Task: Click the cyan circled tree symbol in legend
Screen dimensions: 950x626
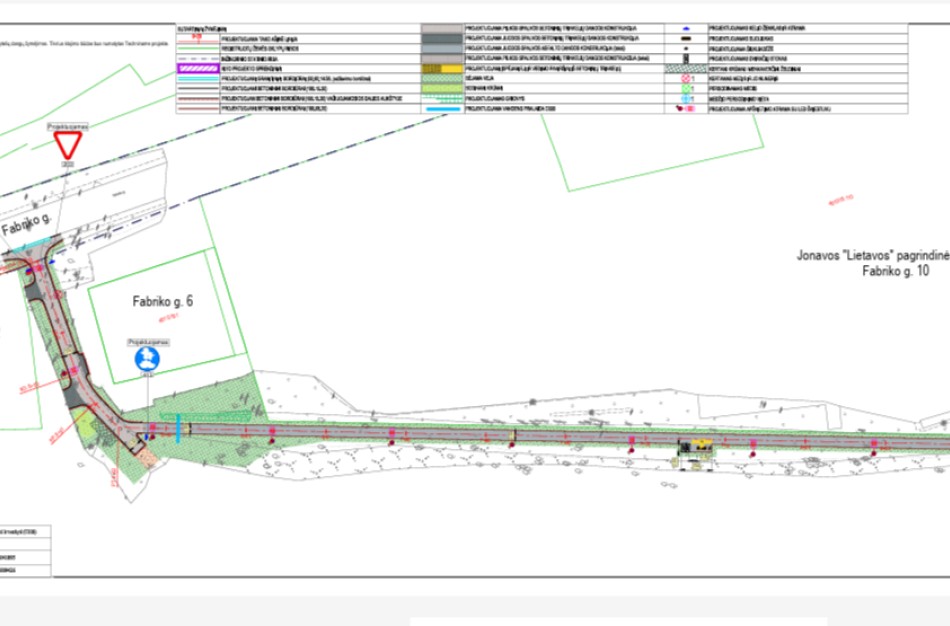Action: pos(686,100)
